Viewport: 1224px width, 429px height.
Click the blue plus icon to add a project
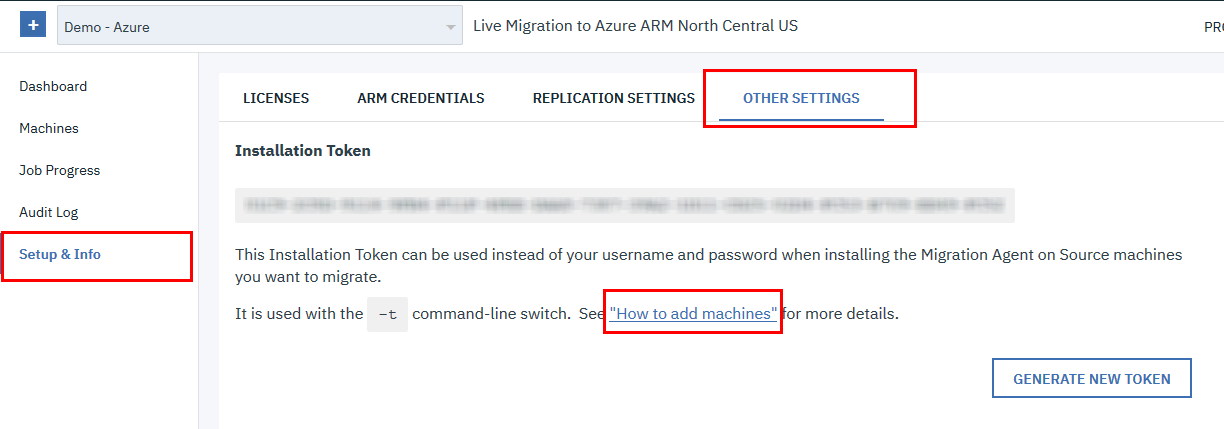click(x=33, y=26)
